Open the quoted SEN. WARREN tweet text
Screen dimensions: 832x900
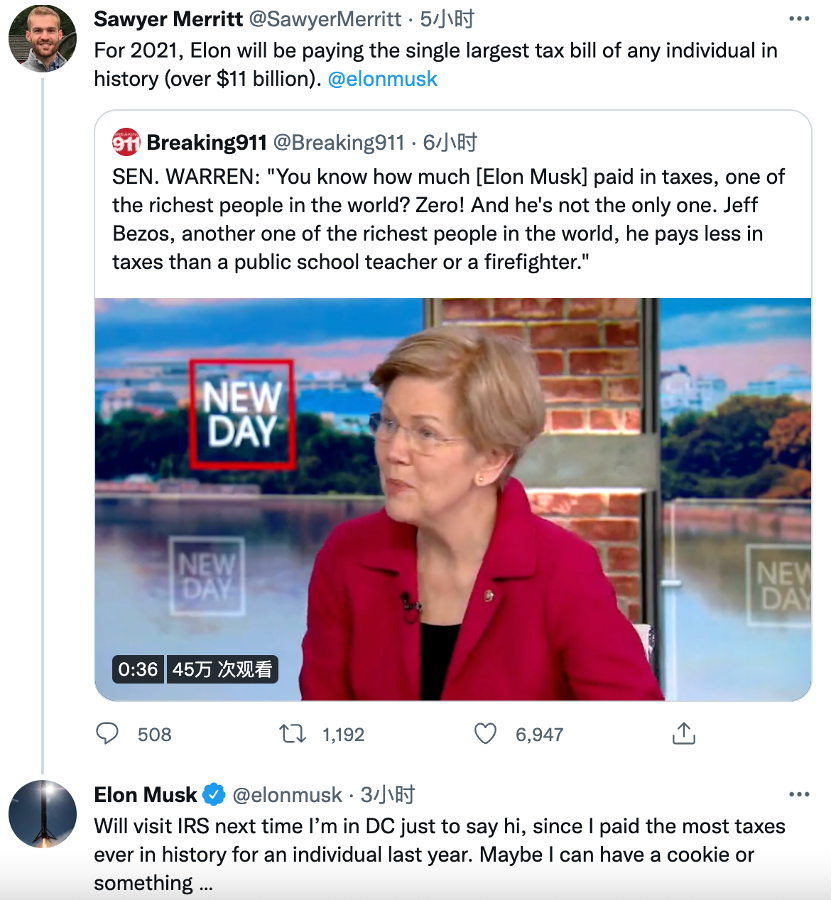(450, 219)
